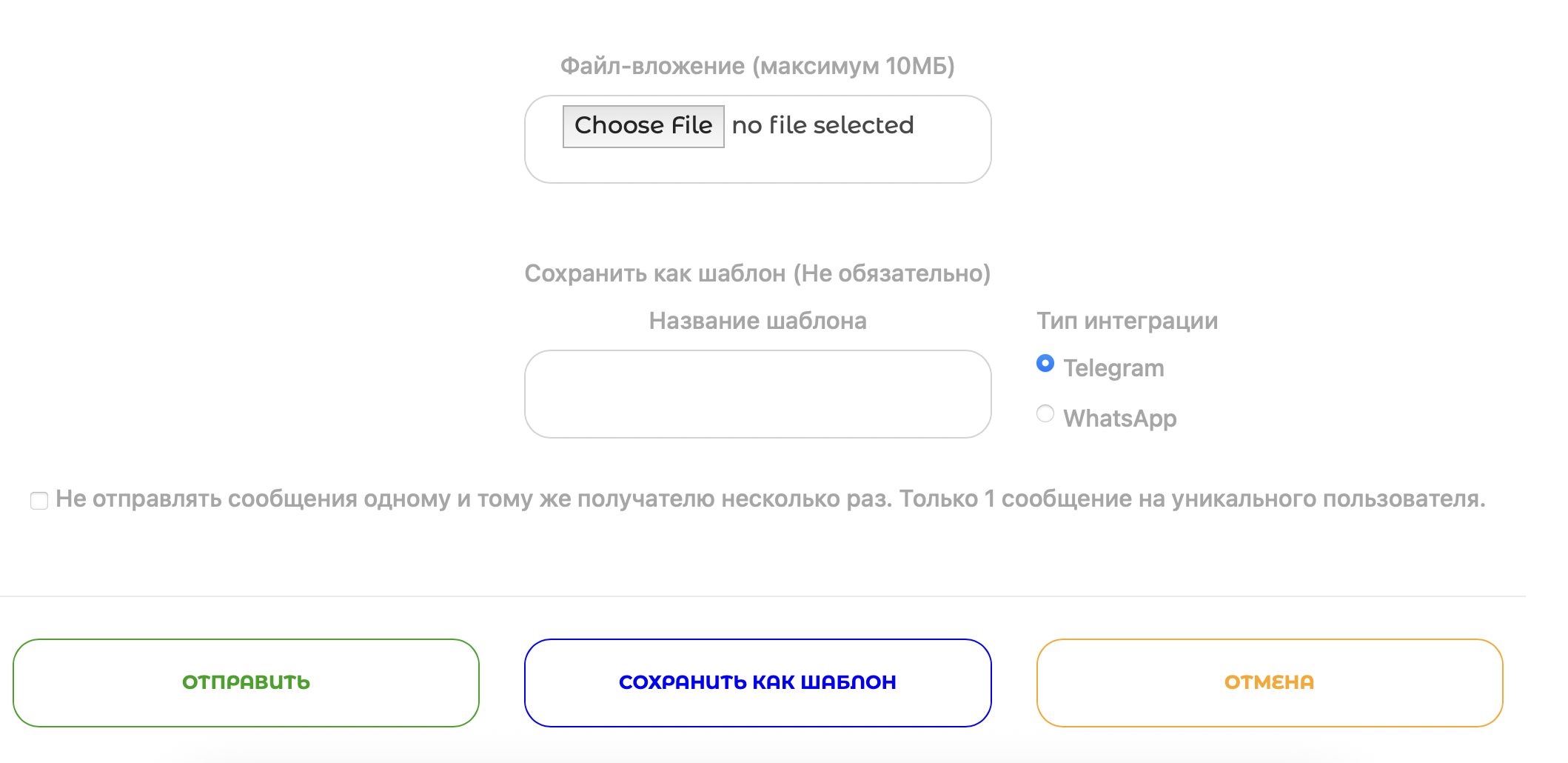Focus the Название шаблона input field
Screen dimensions: 1568x763
[x=757, y=394]
